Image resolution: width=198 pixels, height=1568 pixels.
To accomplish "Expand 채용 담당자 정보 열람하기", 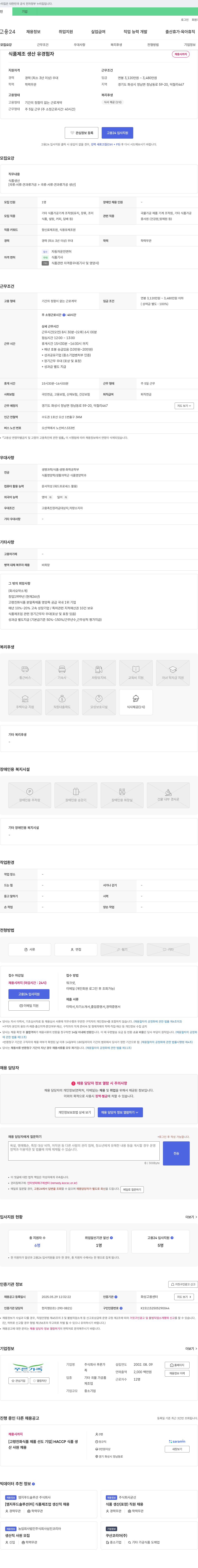I will 120,1112.
